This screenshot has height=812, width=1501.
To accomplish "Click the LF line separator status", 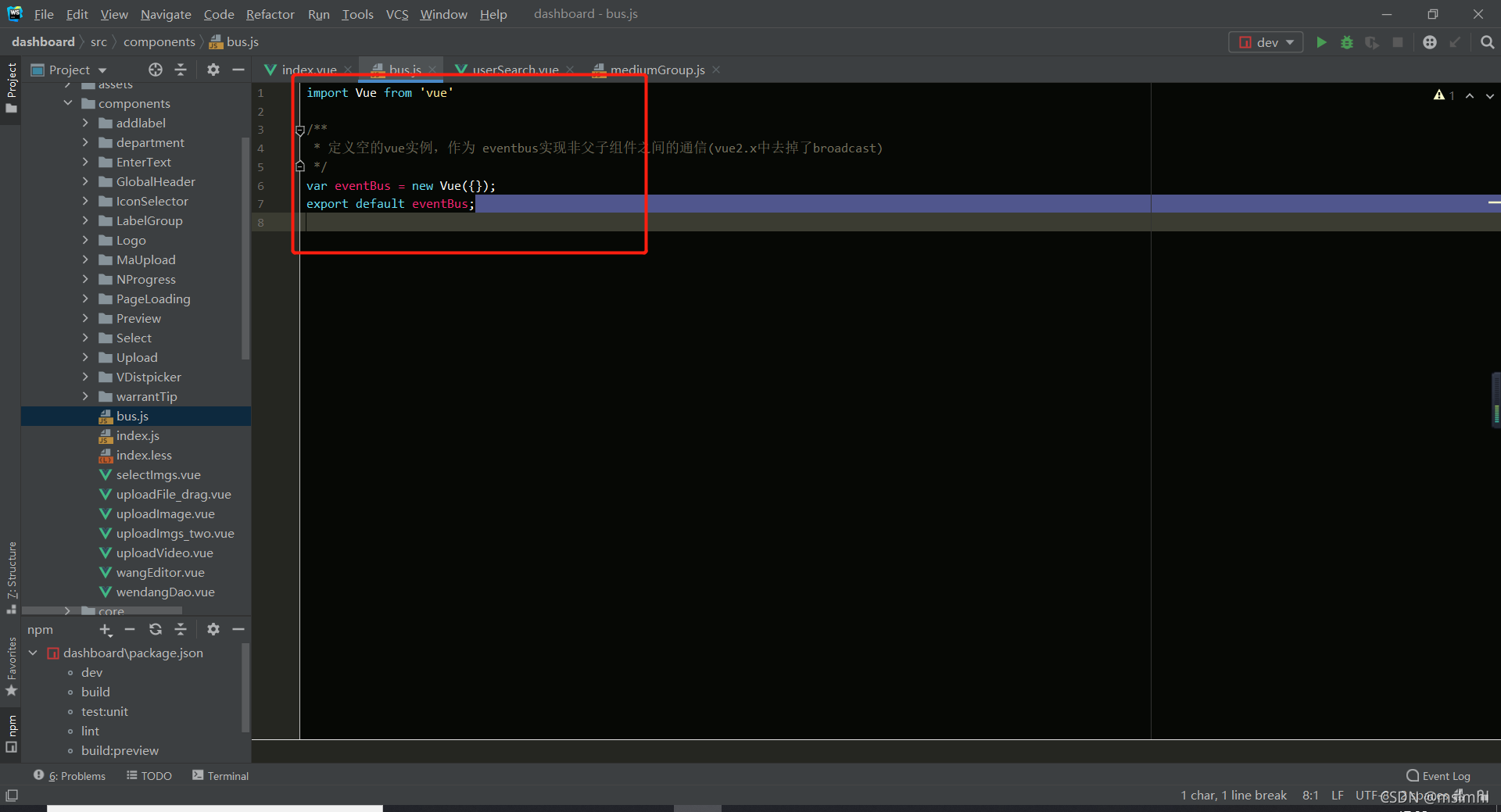I will (x=1338, y=795).
